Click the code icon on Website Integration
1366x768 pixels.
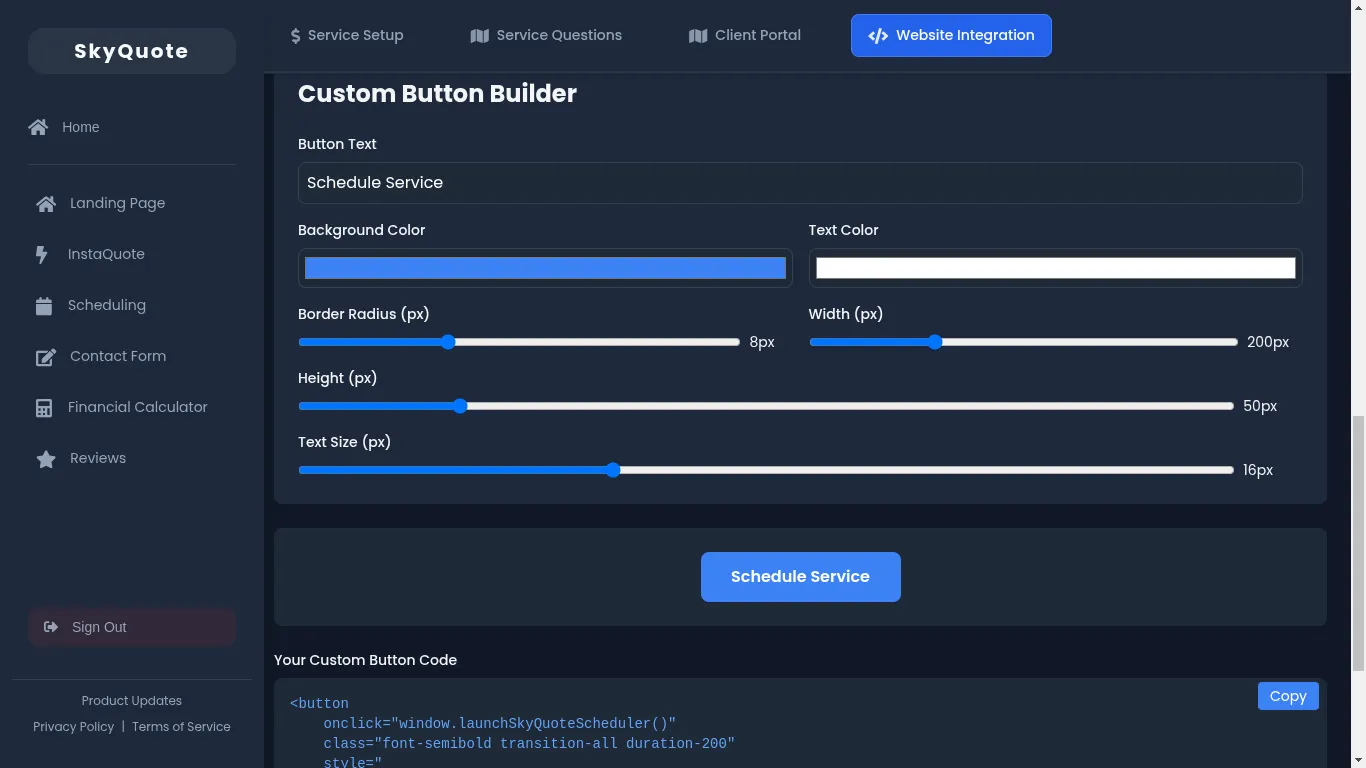[x=878, y=36]
